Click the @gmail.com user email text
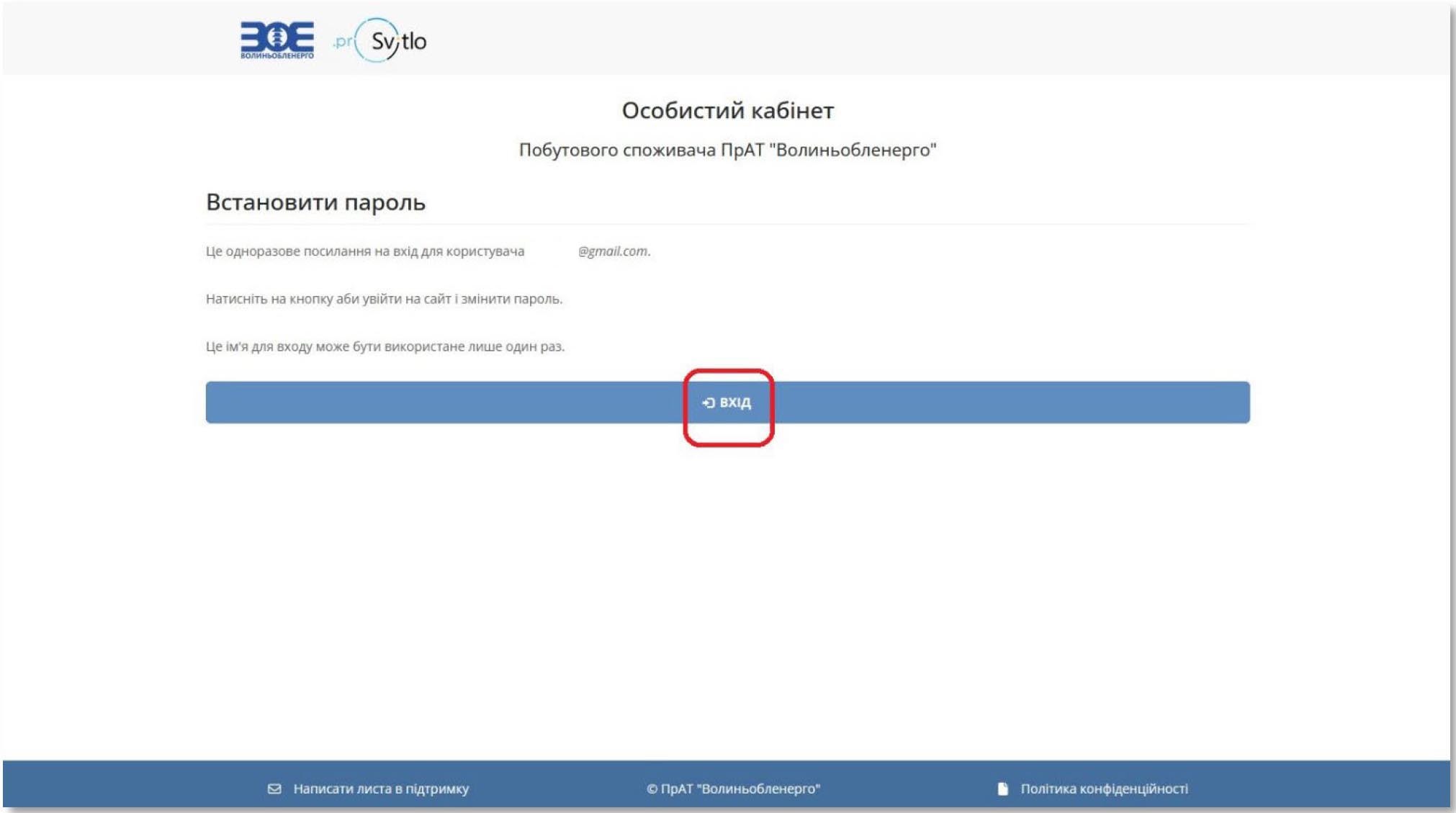This screenshot has width=1456, height=813. tap(614, 251)
